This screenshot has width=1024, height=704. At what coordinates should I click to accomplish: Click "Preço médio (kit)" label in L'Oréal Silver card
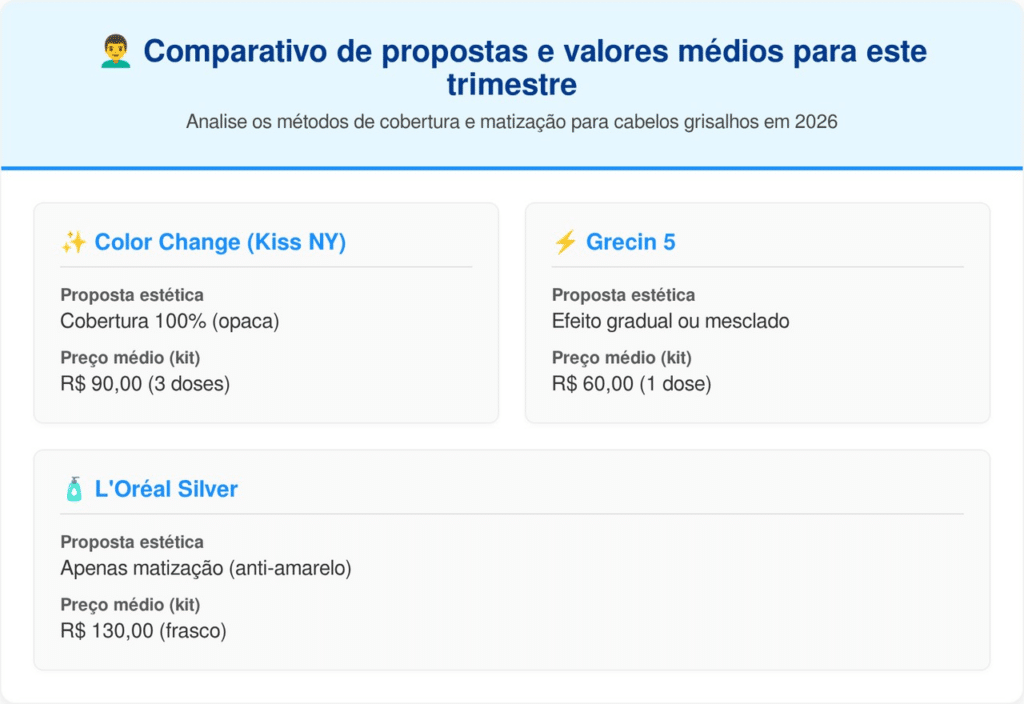(130, 605)
